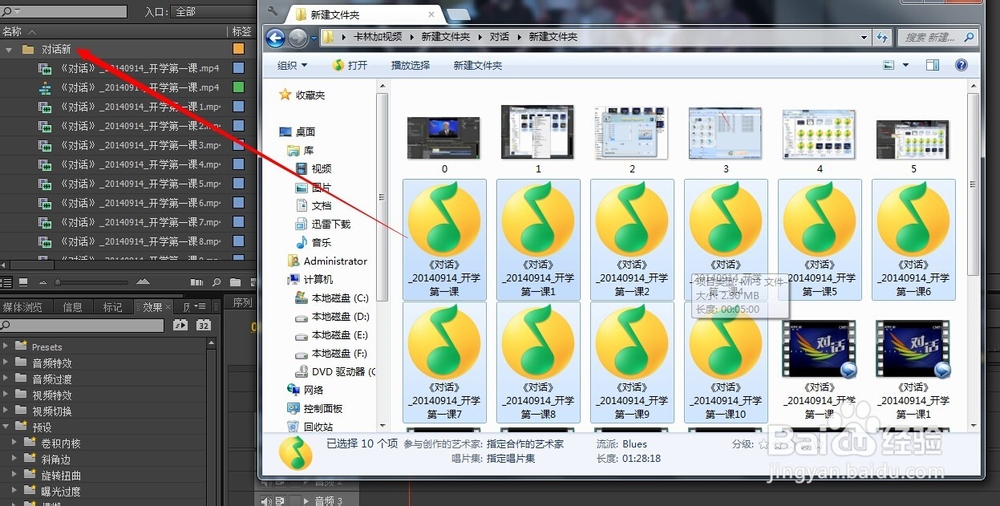This screenshot has height=506, width=1000.
Task: Expand 视频切换 folder
Action: tap(6, 411)
